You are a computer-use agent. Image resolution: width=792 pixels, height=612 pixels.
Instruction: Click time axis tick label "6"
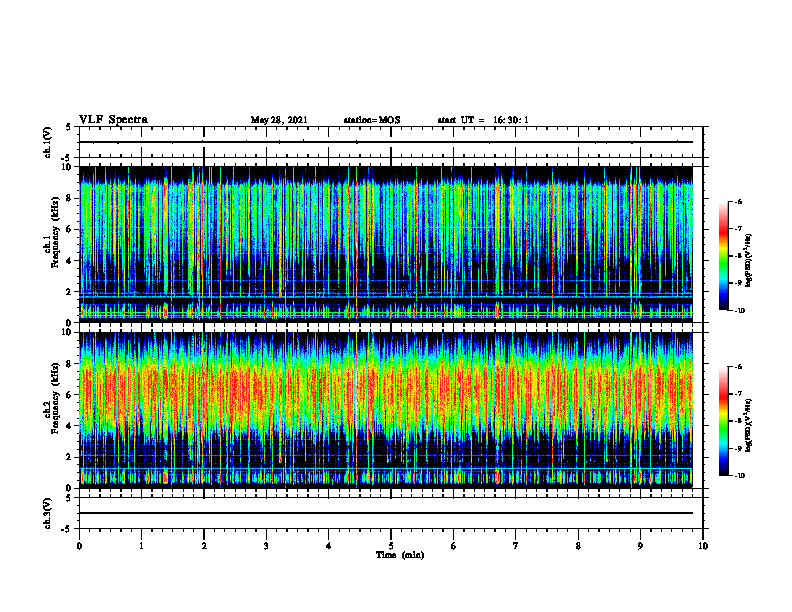(454, 546)
